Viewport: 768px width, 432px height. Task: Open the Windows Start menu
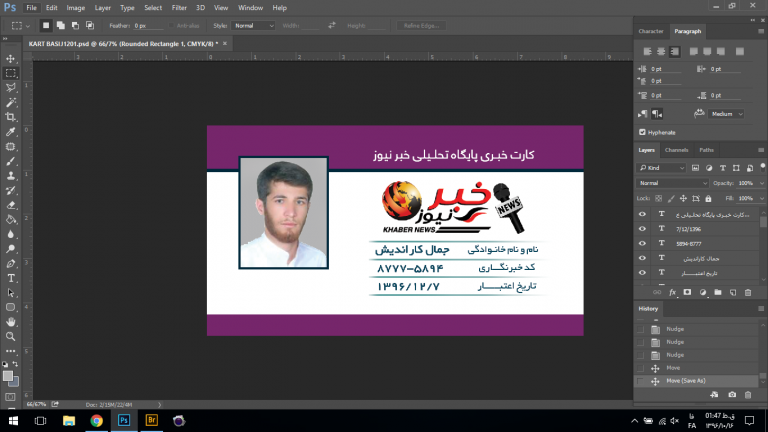13,421
